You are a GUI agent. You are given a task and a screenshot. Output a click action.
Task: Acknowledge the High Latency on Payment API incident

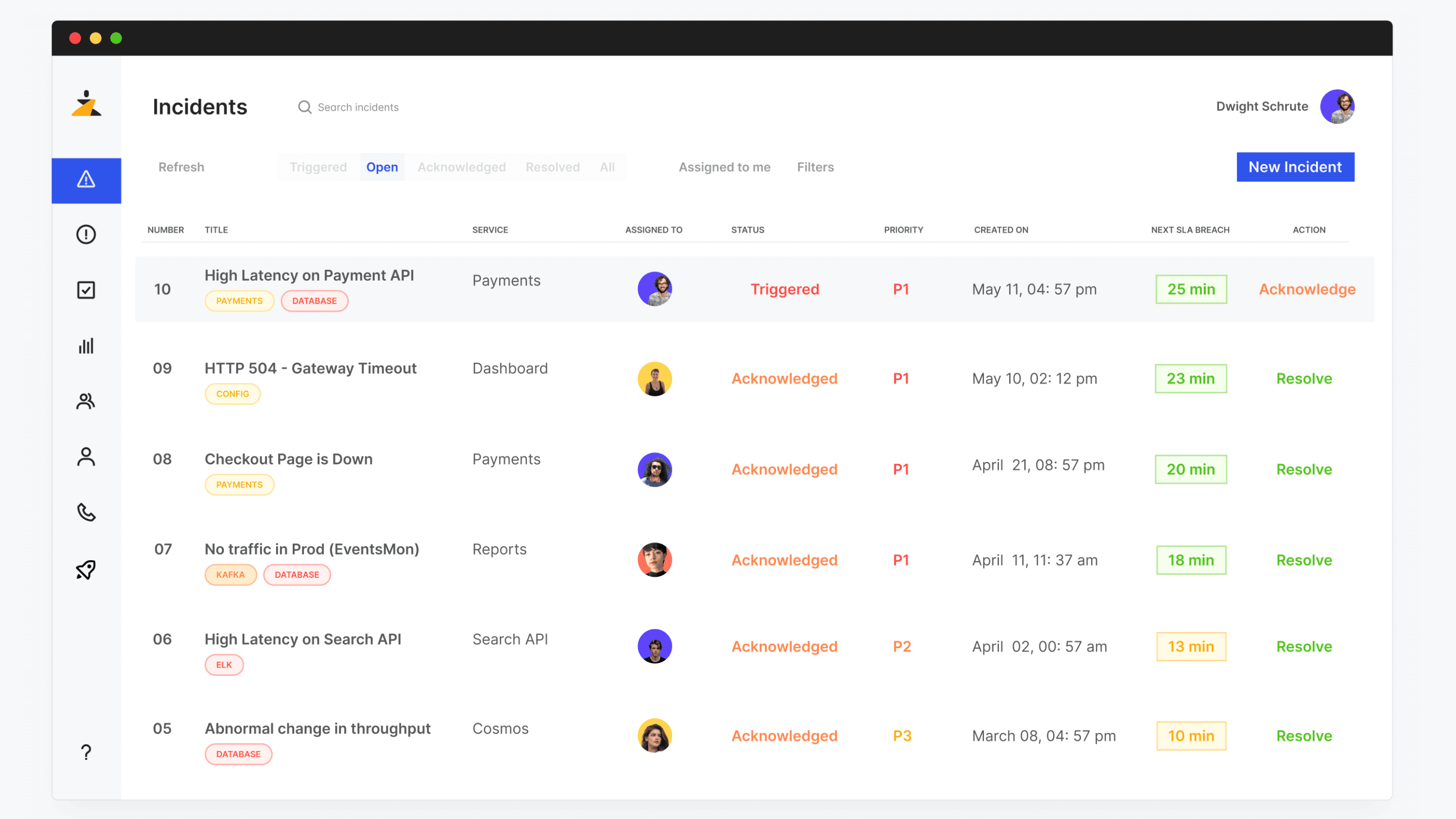tap(1307, 289)
